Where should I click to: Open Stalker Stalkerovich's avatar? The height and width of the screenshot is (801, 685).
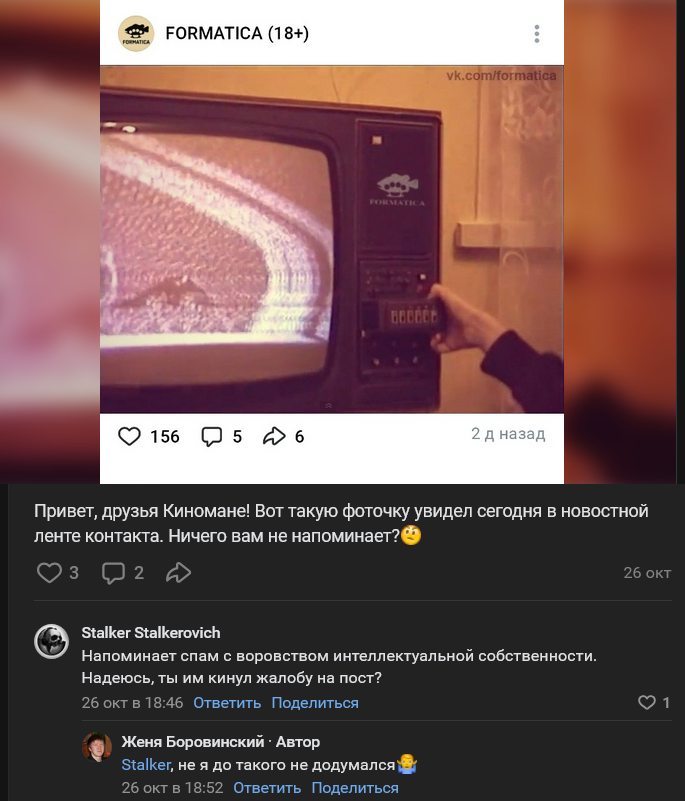click(52, 641)
